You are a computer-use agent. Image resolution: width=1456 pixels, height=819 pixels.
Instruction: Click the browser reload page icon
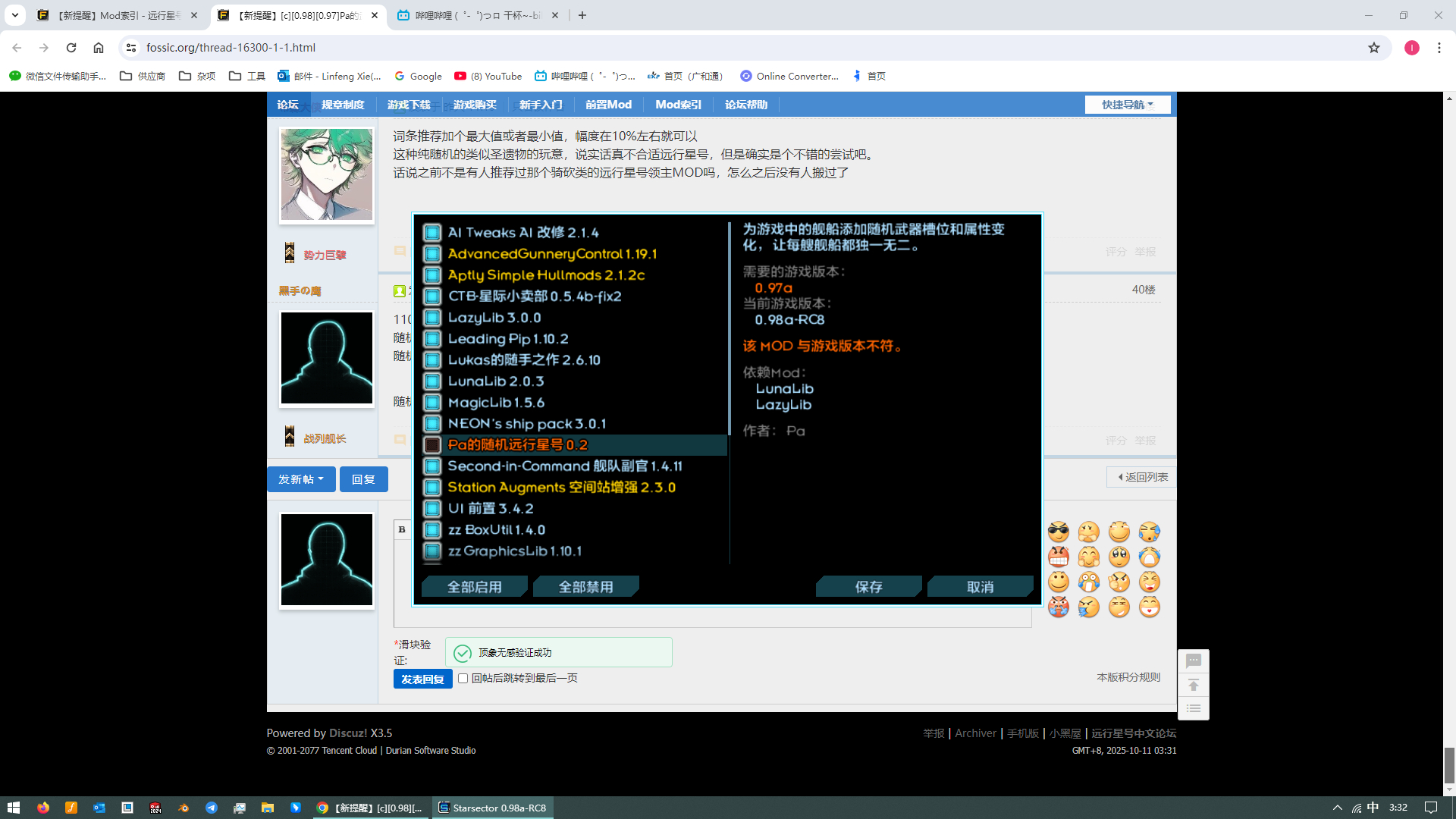(x=71, y=48)
